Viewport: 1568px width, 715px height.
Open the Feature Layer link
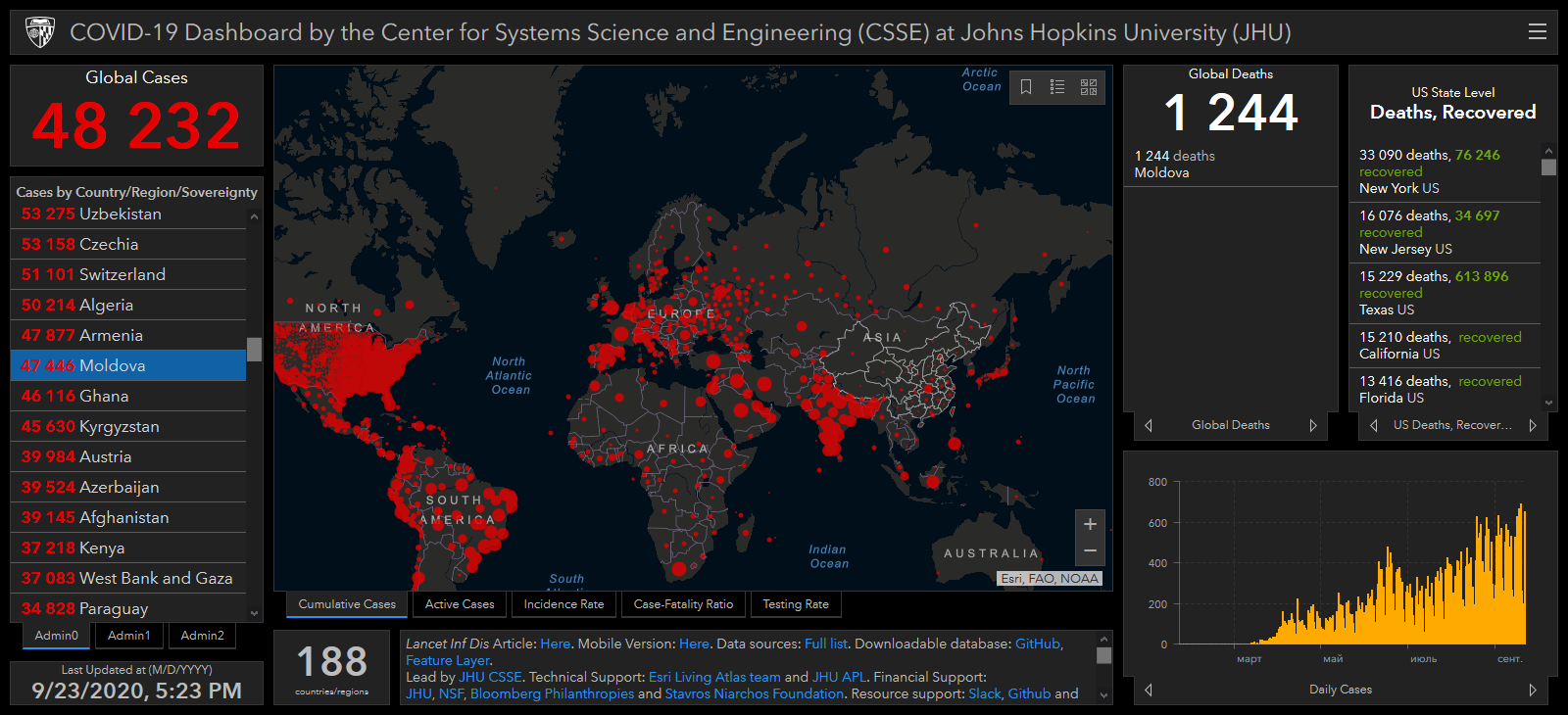(x=448, y=660)
